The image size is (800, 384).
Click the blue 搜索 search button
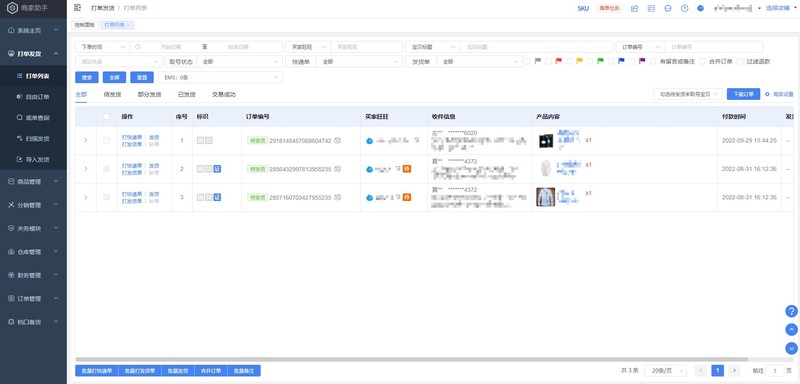87,77
